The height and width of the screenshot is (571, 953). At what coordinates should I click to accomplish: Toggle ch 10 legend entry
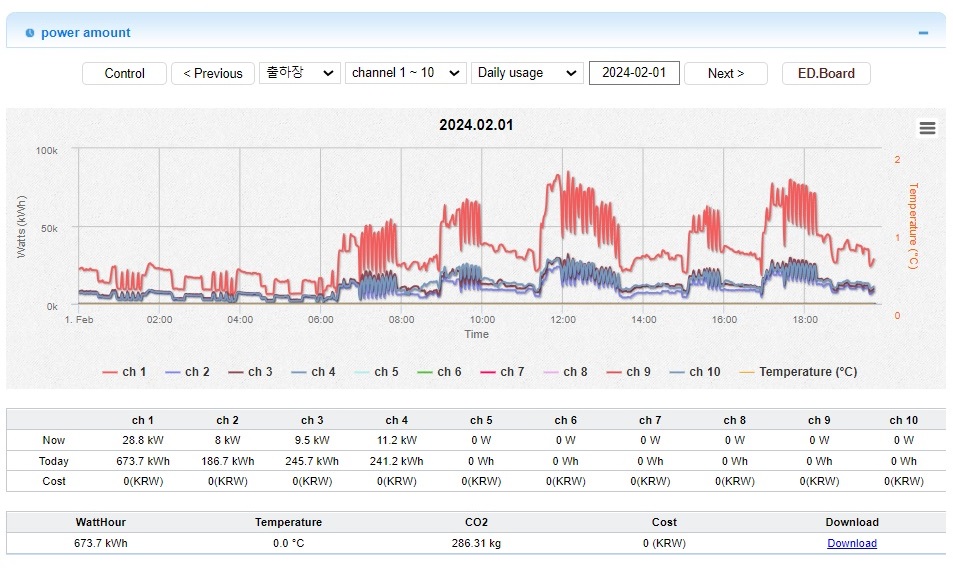[x=695, y=372]
